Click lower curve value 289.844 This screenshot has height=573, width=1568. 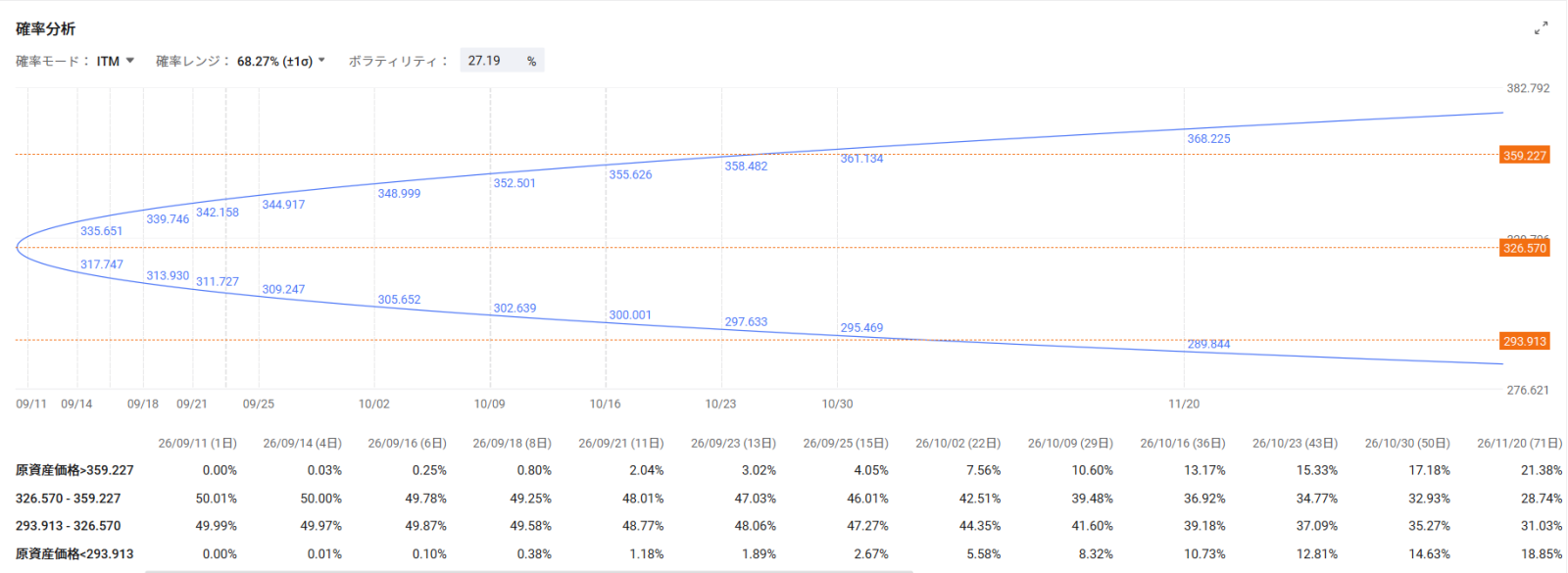click(x=1208, y=345)
